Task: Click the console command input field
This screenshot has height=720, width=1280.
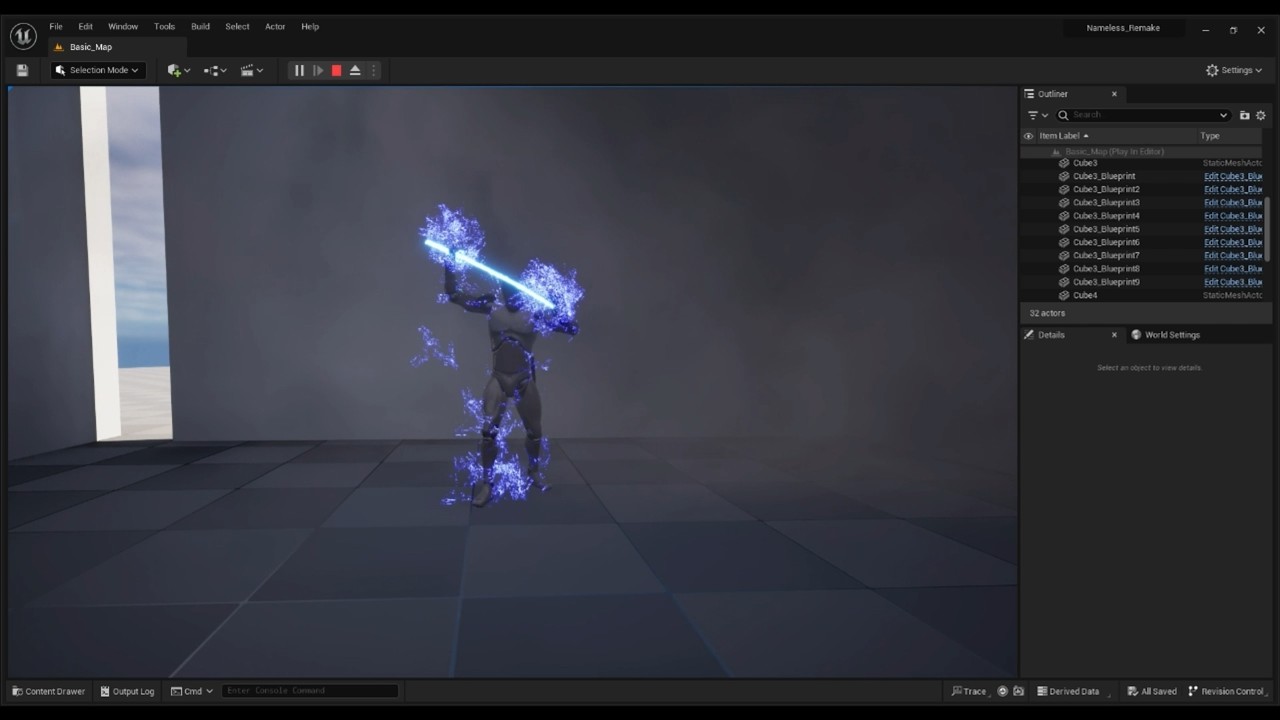Action: click(310, 691)
